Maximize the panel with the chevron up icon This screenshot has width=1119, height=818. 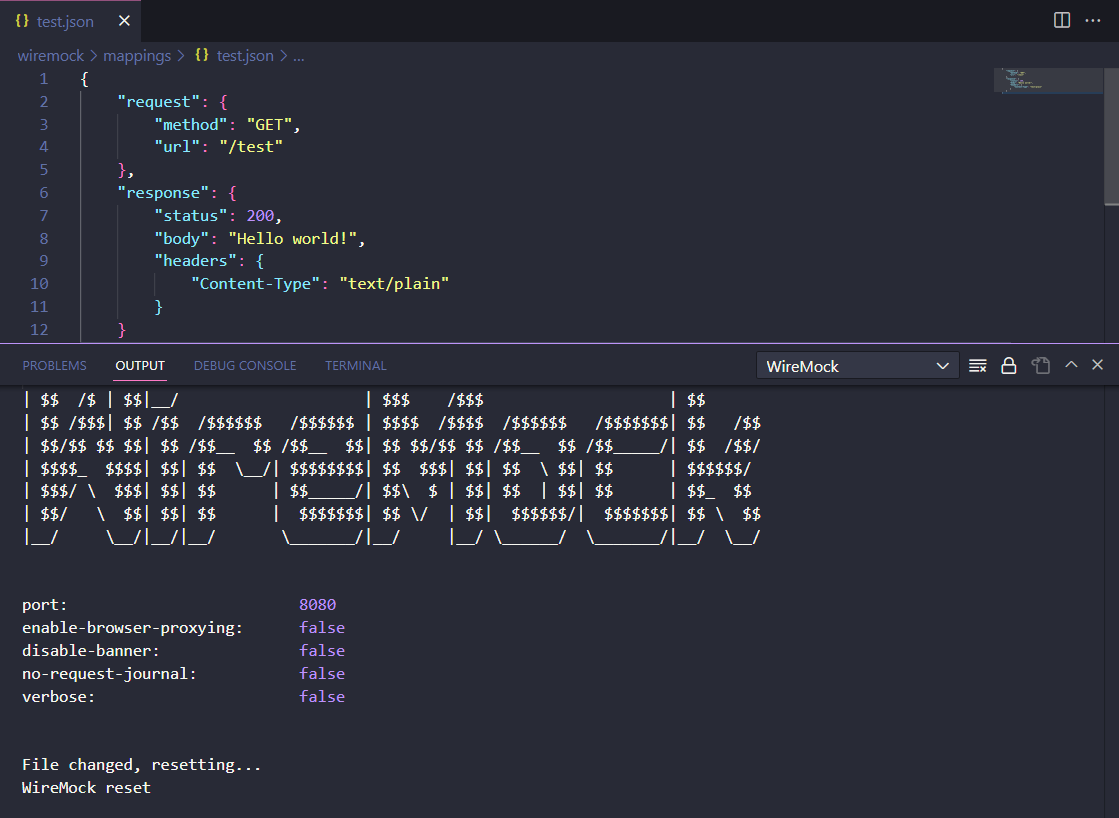point(1071,365)
